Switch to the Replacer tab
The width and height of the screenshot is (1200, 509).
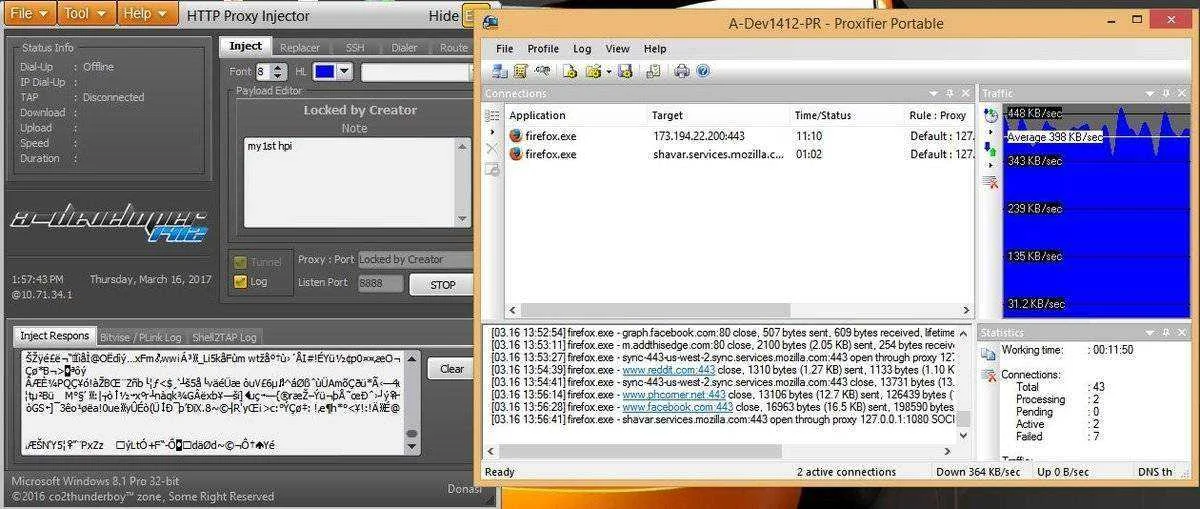coord(300,47)
